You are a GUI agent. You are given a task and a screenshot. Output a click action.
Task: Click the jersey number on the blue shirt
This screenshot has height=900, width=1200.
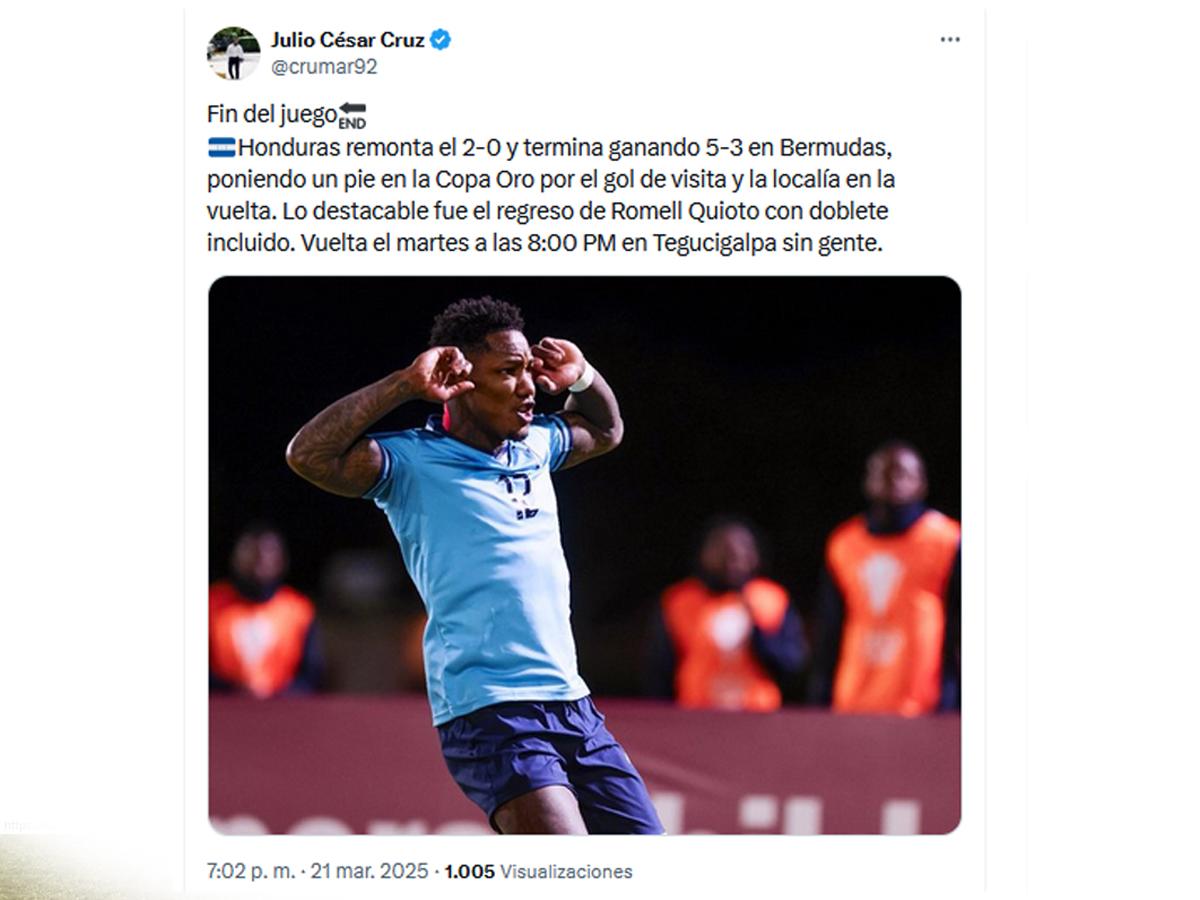pos(519,492)
